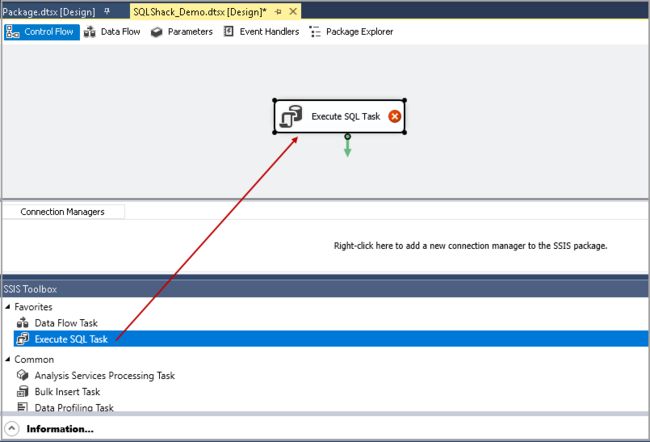This screenshot has width=650, height=442.
Task: Collapse the Favorites group
Action: click(7, 307)
